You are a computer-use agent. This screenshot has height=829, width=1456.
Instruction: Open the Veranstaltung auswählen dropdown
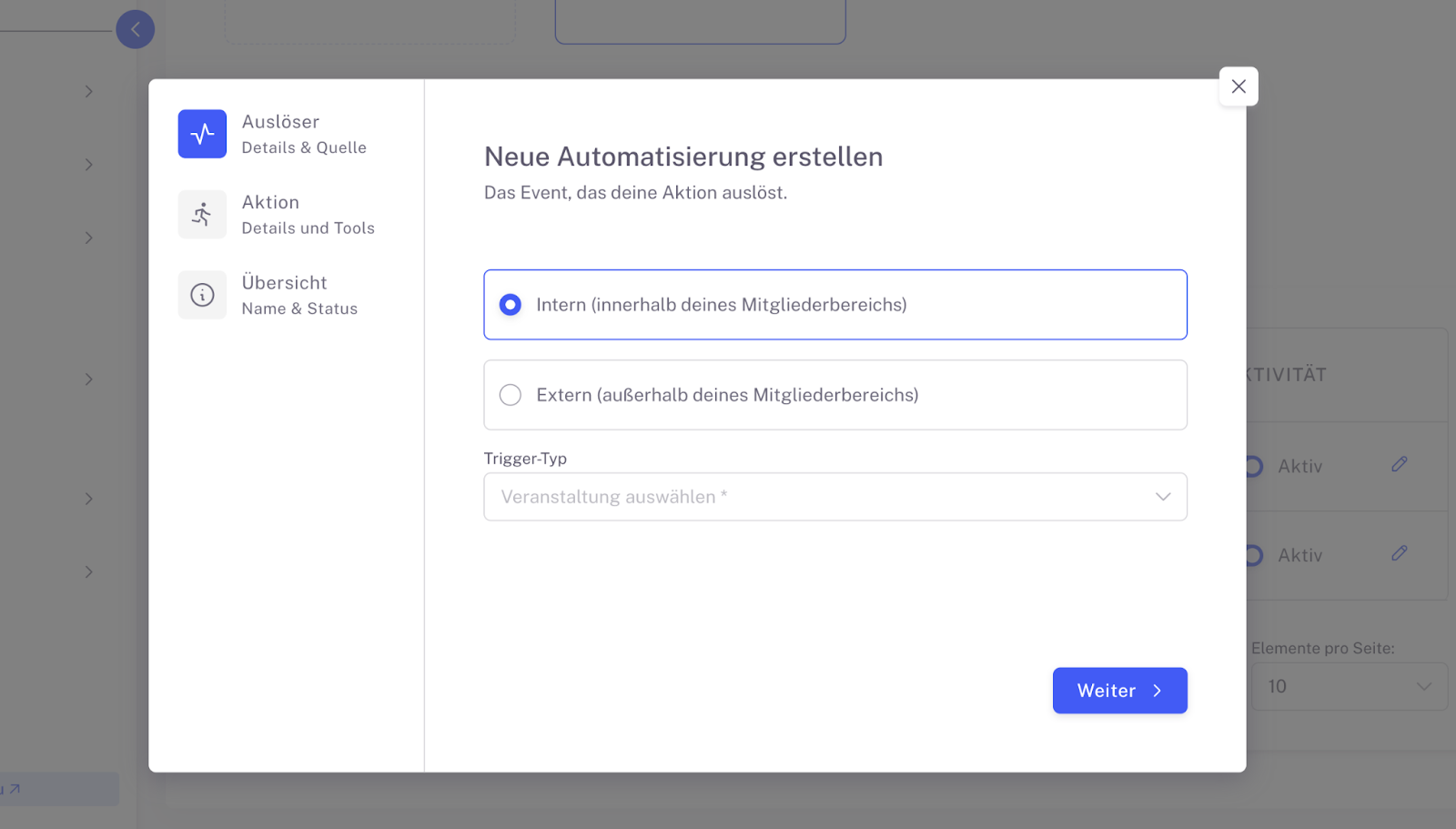pos(835,497)
